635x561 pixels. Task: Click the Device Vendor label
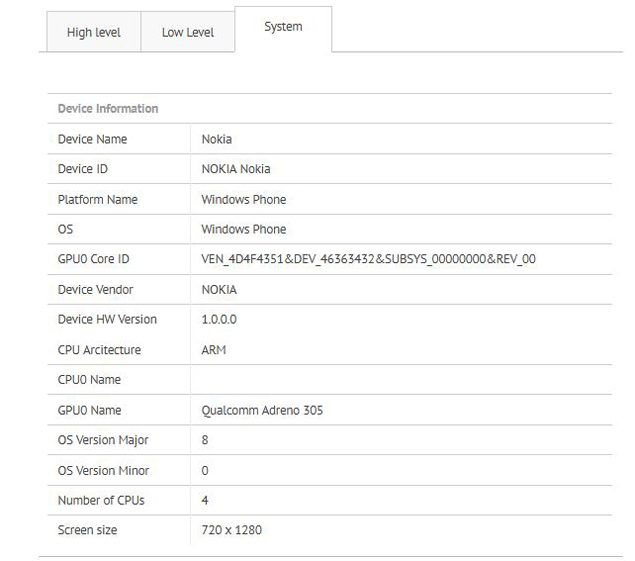[96, 290]
